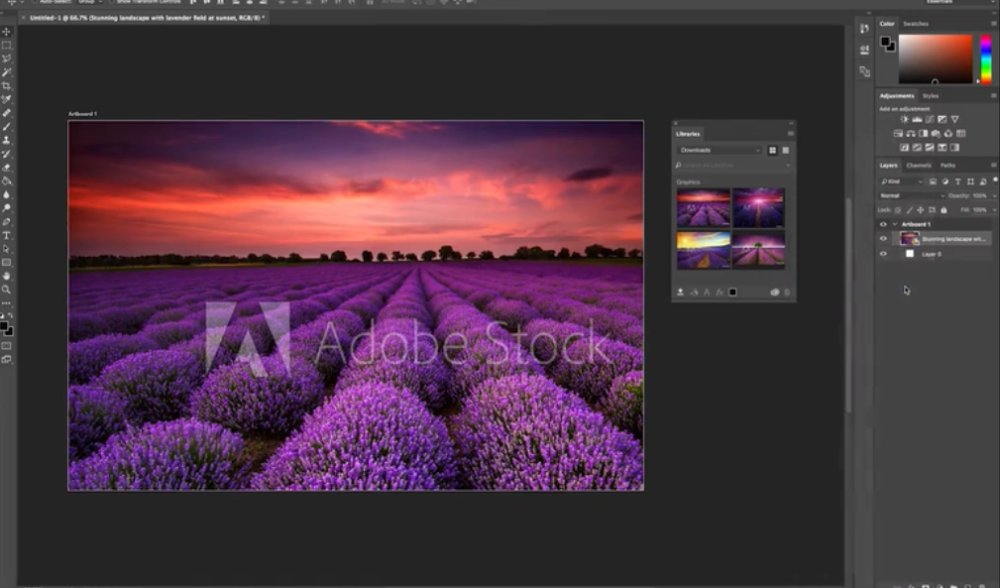Screen dimensions: 1000x588
Task: Add a Levels adjustment
Action: pos(917,119)
